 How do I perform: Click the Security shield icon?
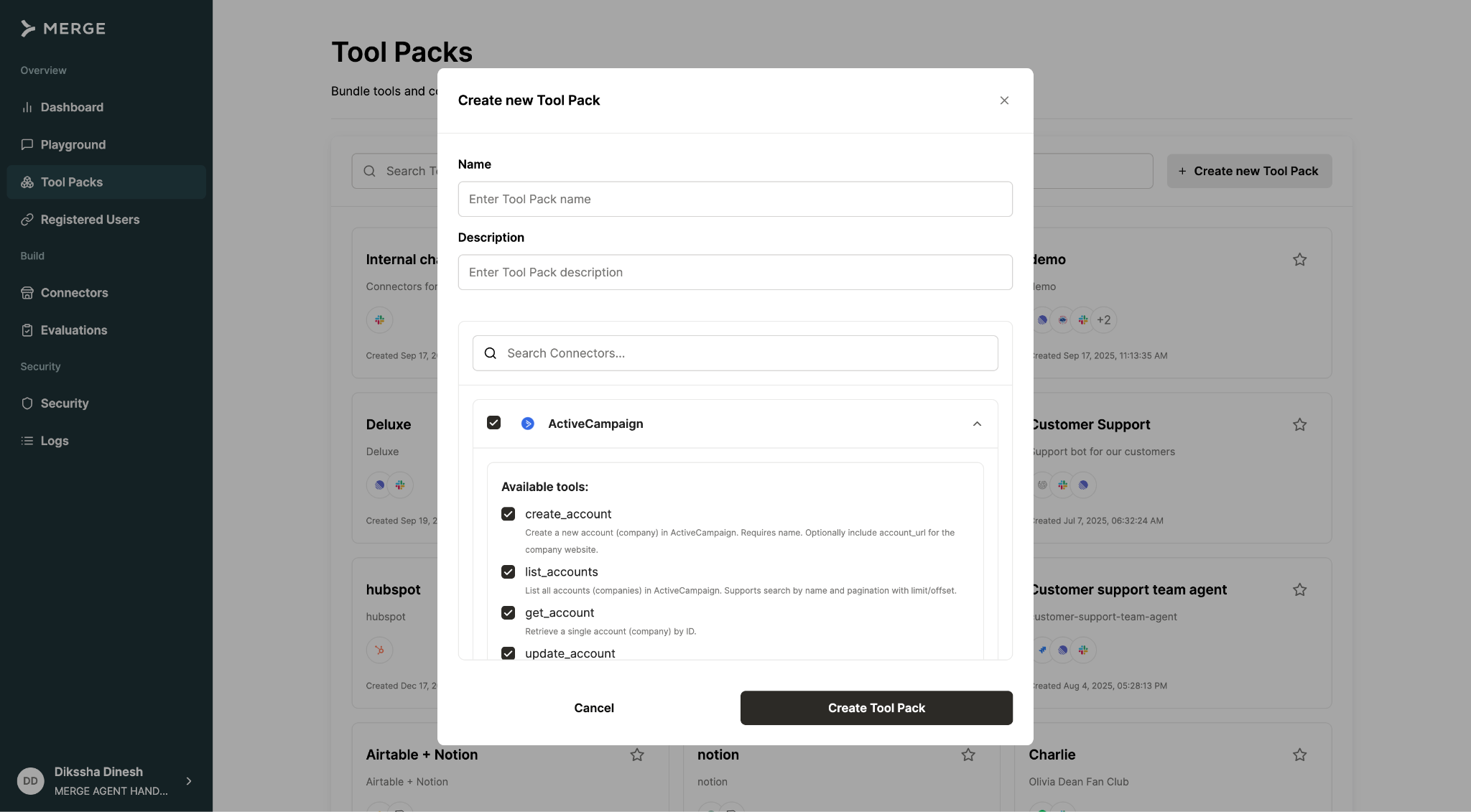point(27,403)
